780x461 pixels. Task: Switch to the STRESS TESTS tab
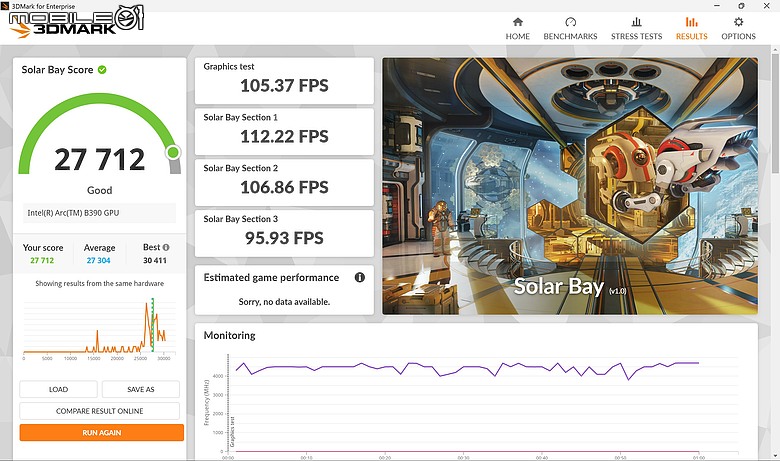coord(636,29)
